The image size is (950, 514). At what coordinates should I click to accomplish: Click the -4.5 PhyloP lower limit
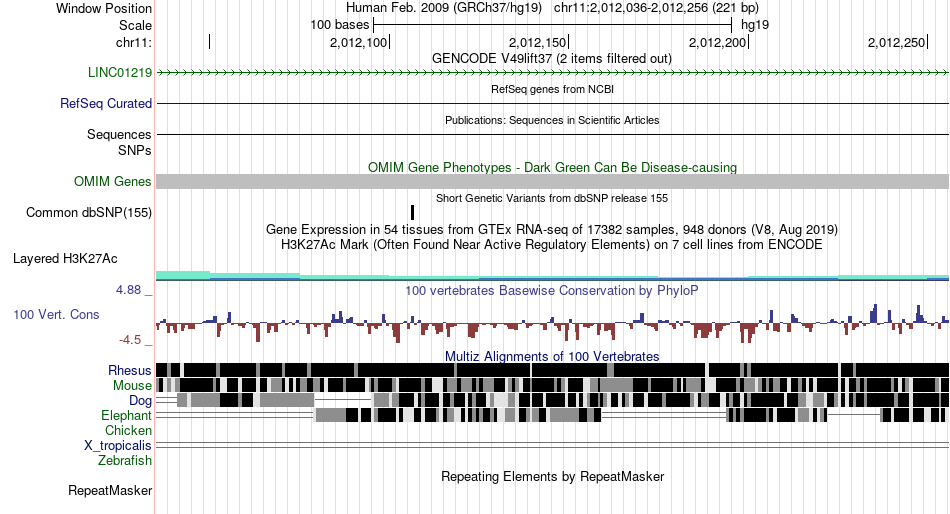pyautogui.click(x=130, y=340)
